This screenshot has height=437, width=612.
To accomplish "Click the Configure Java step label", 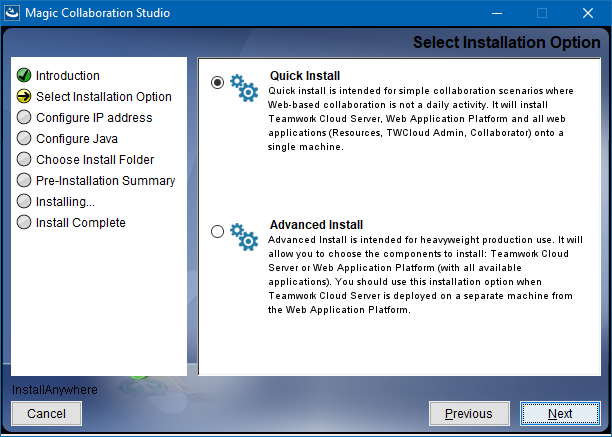I will tap(77, 139).
